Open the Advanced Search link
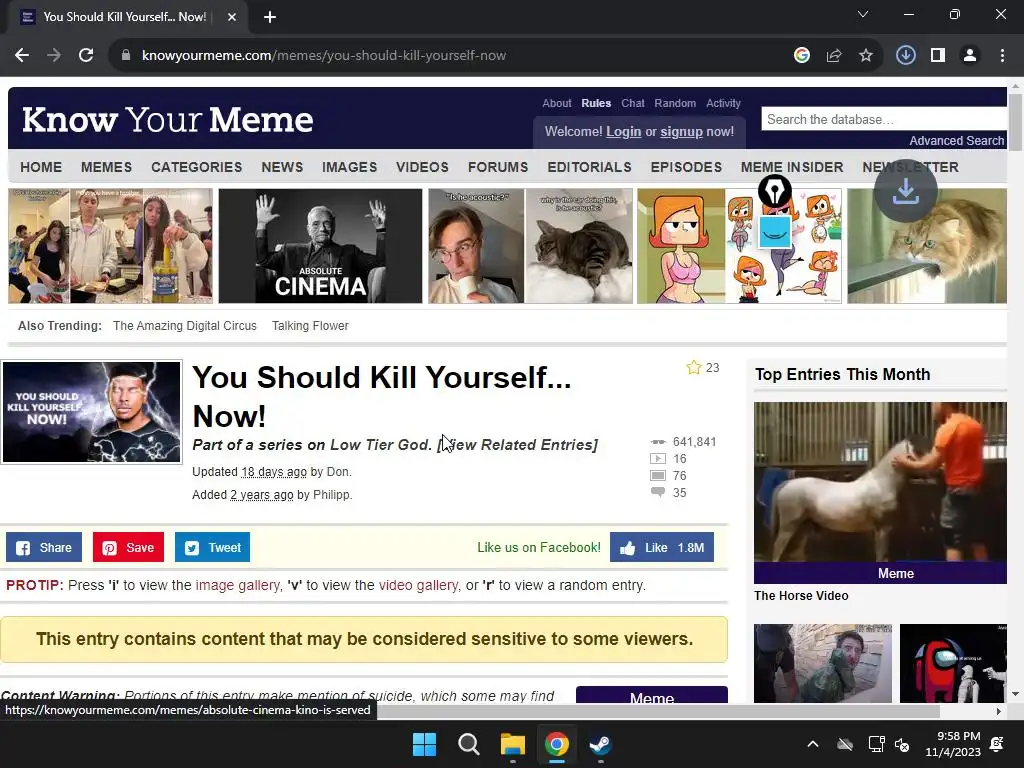This screenshot has height=768, width=1024. point(957,140)
